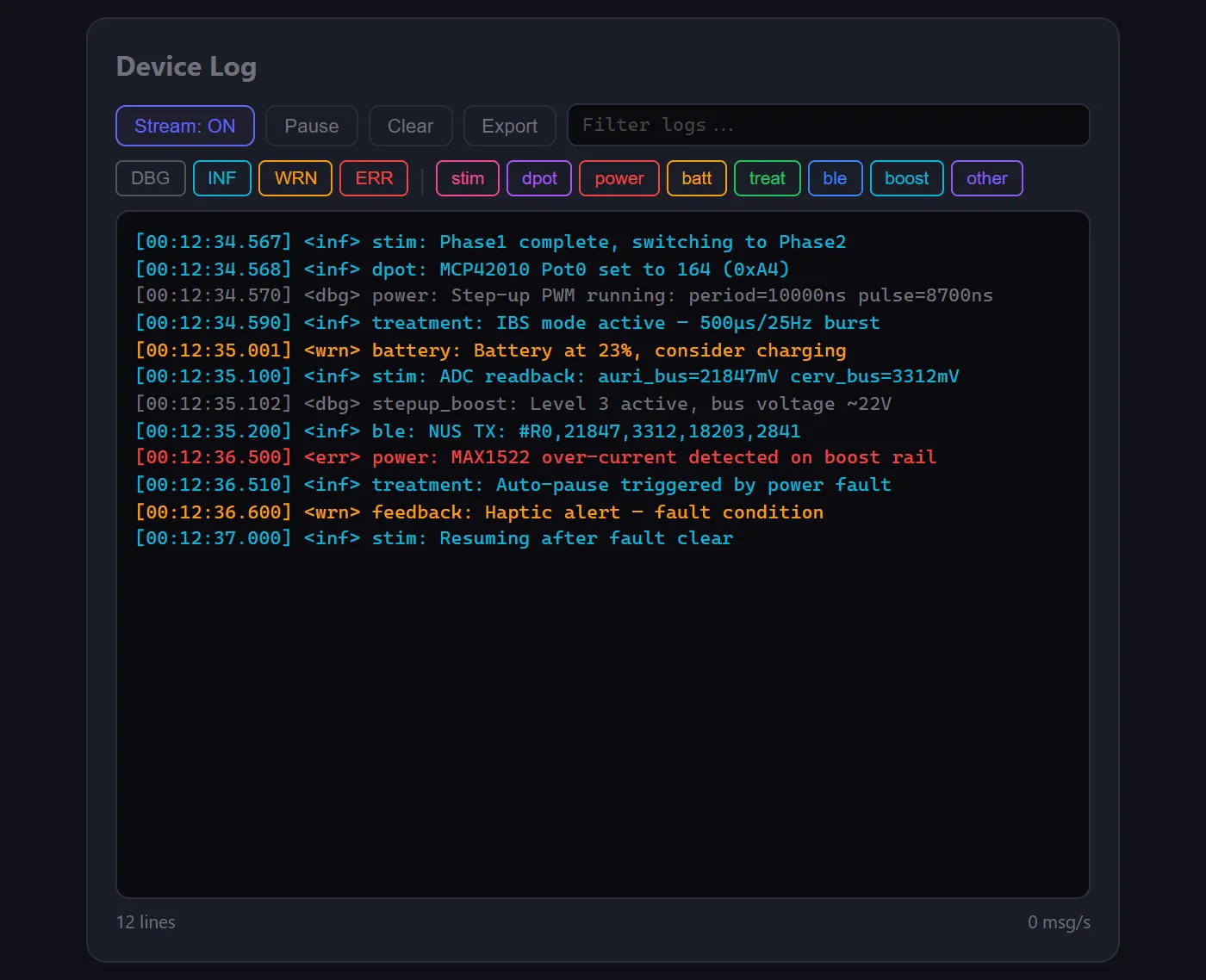
Task: Toggle the power module filter
Action: coord(619,178)
